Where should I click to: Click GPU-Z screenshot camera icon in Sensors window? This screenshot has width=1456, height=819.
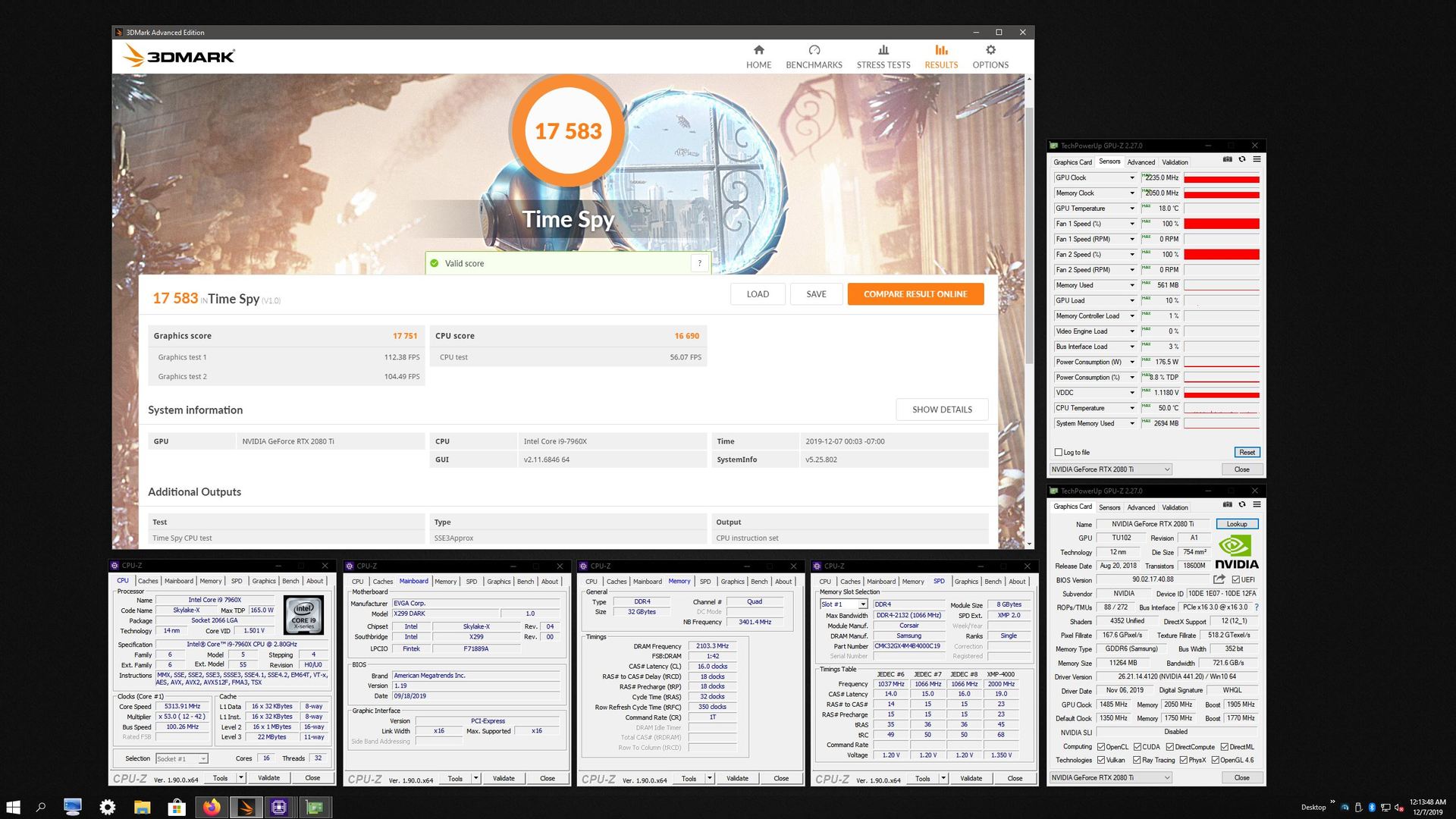pos(1227,159)
